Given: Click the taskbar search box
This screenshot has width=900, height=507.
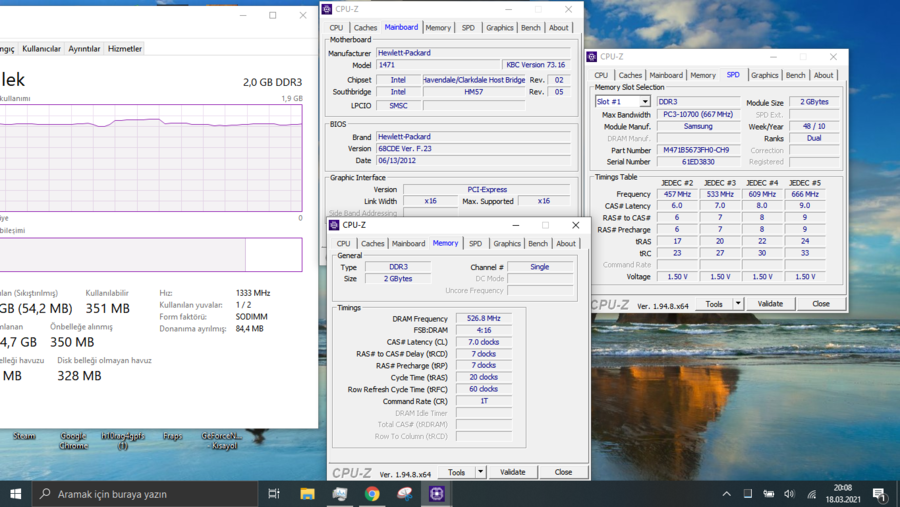Looking at the screenshot, I should click(x=144, y=494).
